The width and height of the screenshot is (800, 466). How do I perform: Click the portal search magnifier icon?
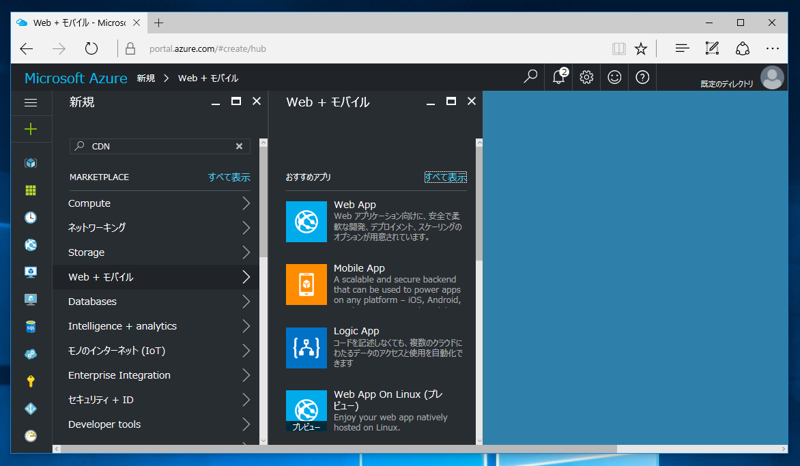coord(531,77)
